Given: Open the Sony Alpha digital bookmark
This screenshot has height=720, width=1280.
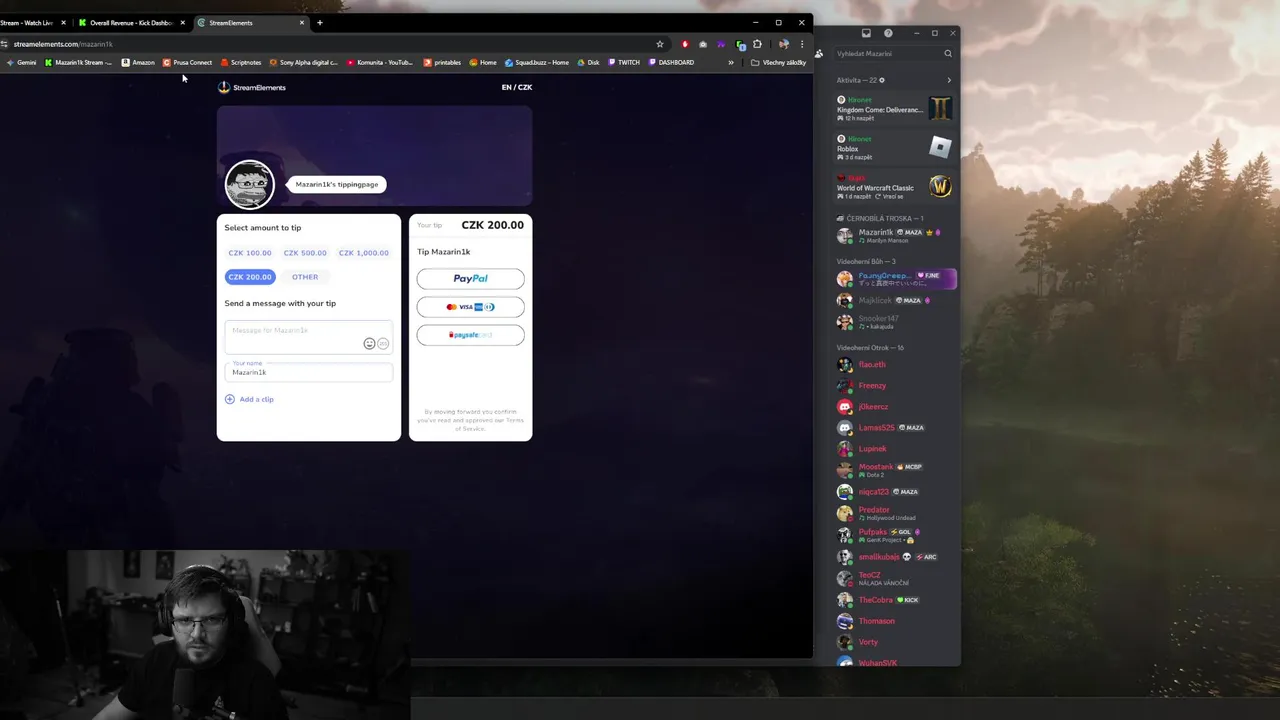Looking at the screenshot, I should coord(304,62).
